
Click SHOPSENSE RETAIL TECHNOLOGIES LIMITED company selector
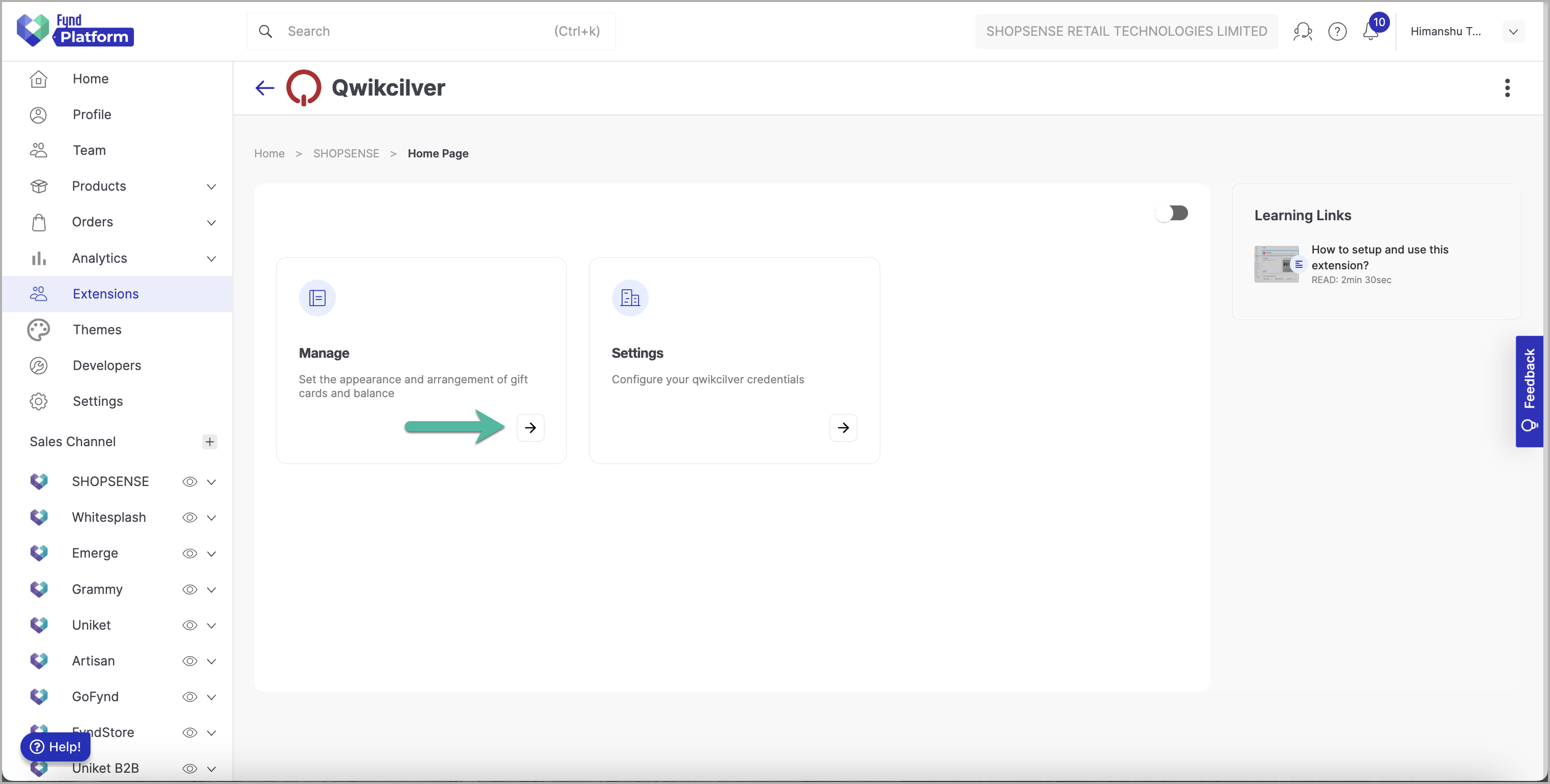(x=1126, y=31)
